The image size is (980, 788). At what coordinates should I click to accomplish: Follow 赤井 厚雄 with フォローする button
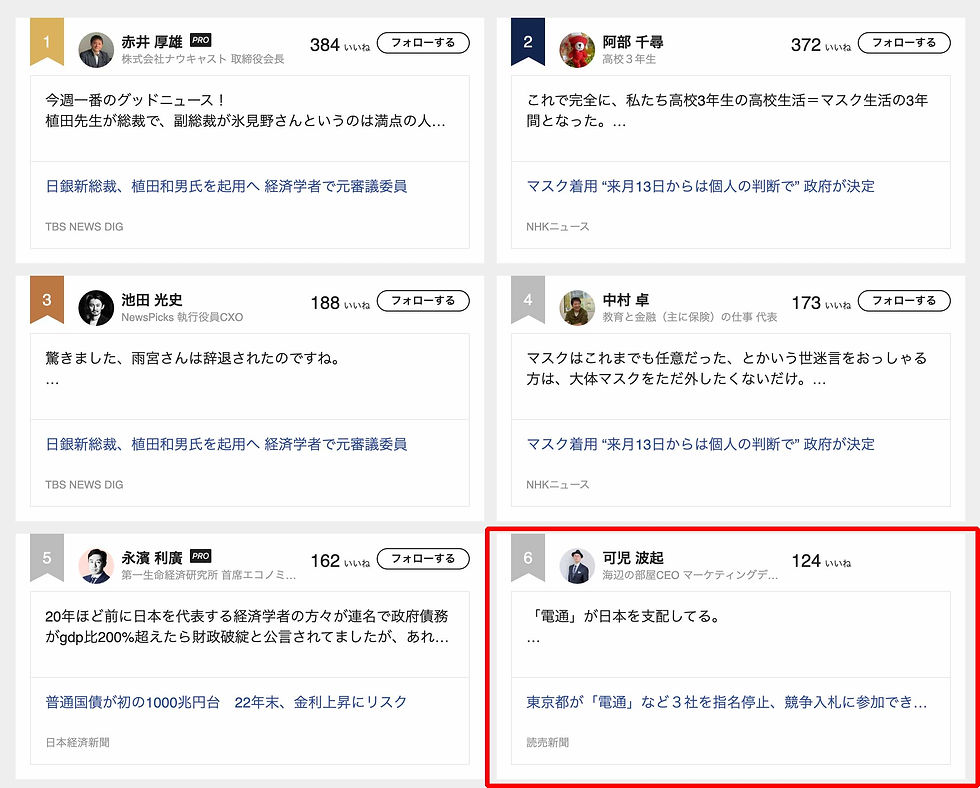[423, 42]
